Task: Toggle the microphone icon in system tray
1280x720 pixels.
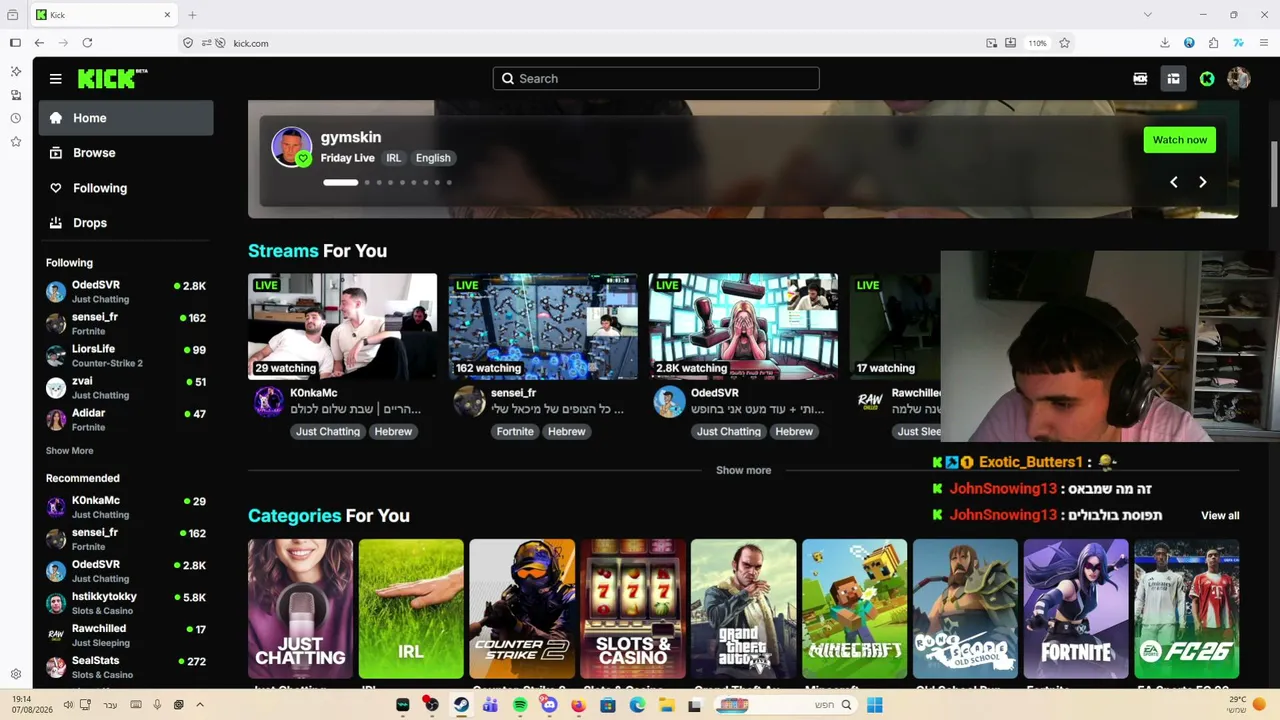Action: pos(157,705)
